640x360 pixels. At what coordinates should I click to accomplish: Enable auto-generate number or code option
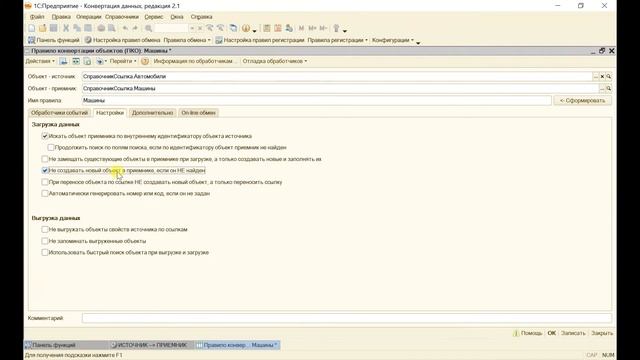pyautogui.click(x=45, y=193)
